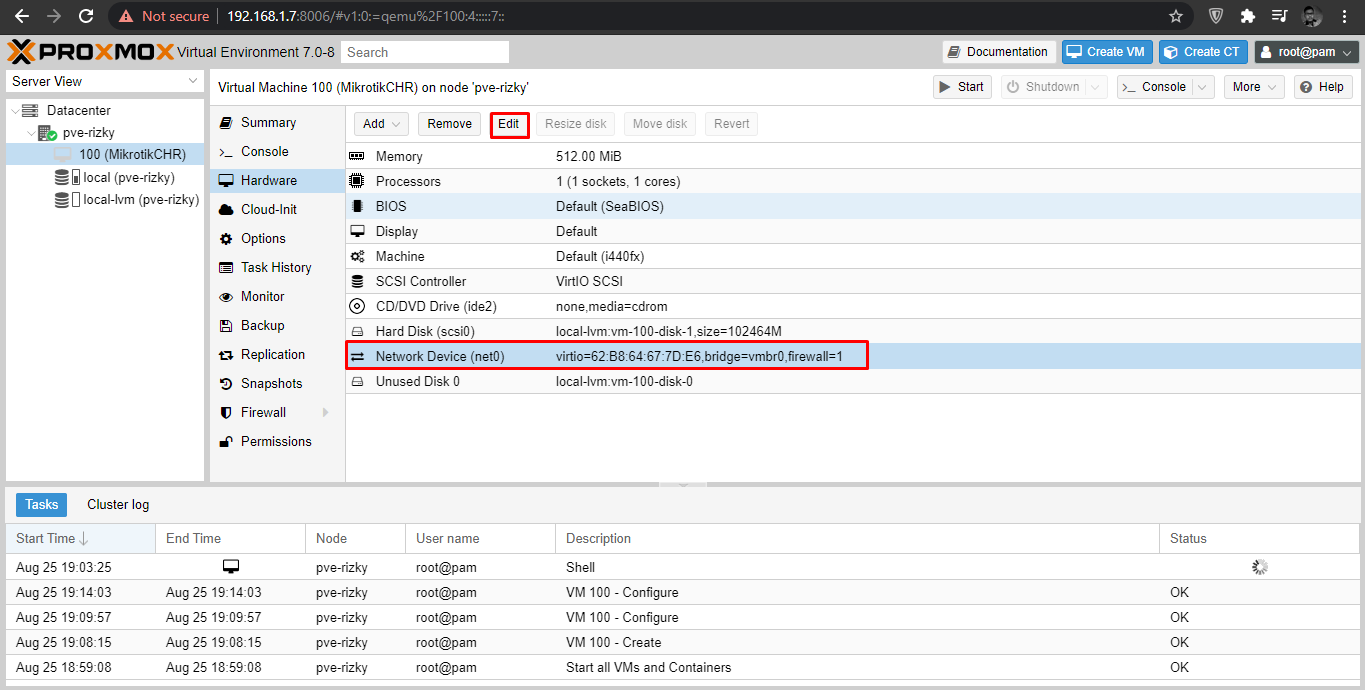Click the SCSI Controller database icon
The width and height of the screenshot is (1365, 690).
point(357,281)
